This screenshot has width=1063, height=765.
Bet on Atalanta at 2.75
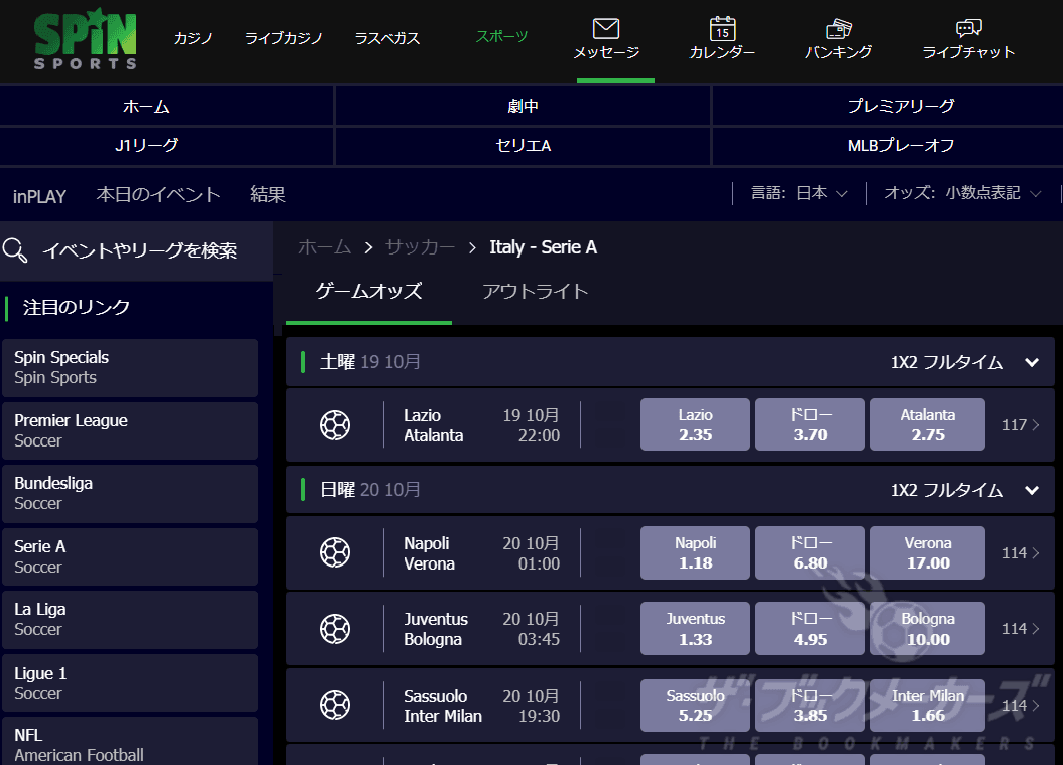pos(927,425)
